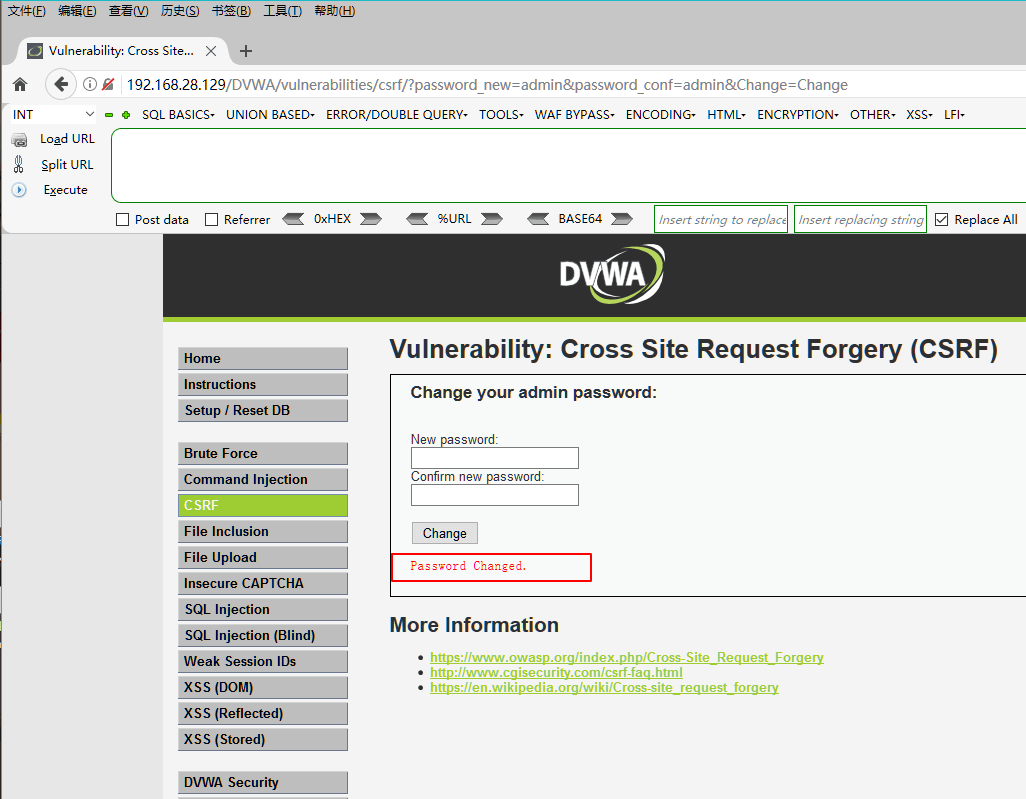
Task: Enable the Post data checkbox
Action: (122, 220)
